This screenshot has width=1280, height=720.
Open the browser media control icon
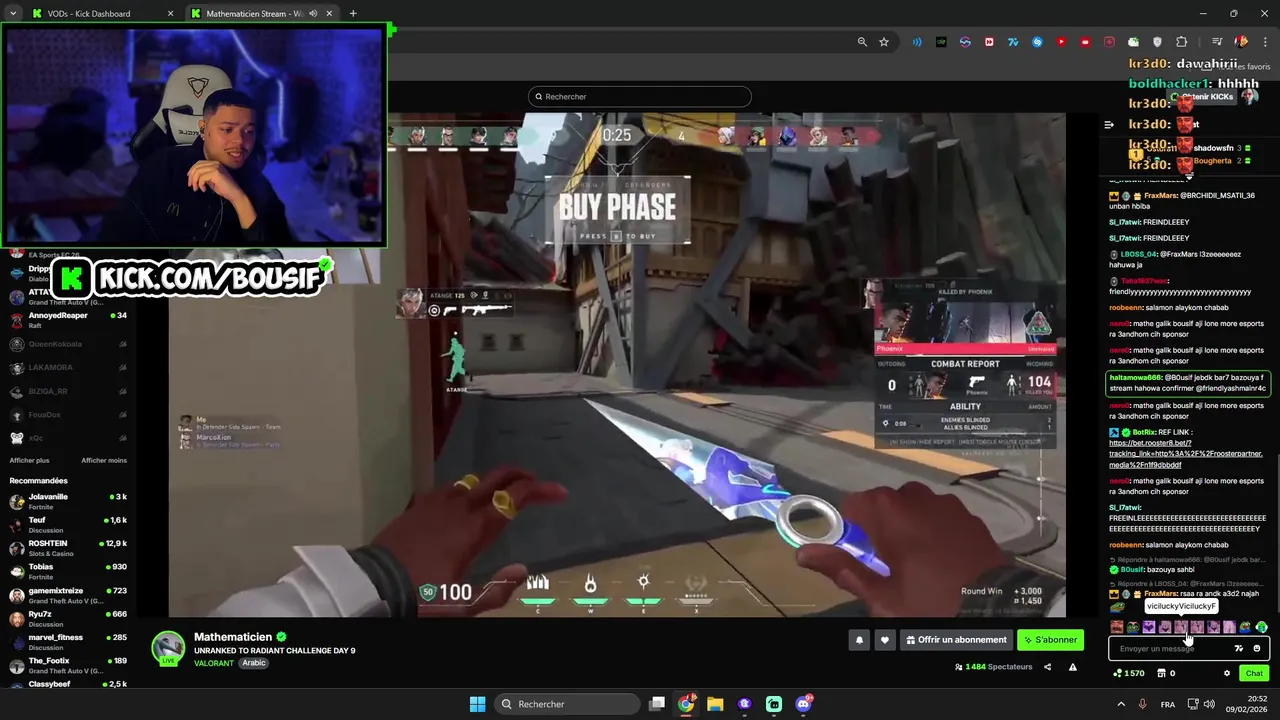(1217, 42)
